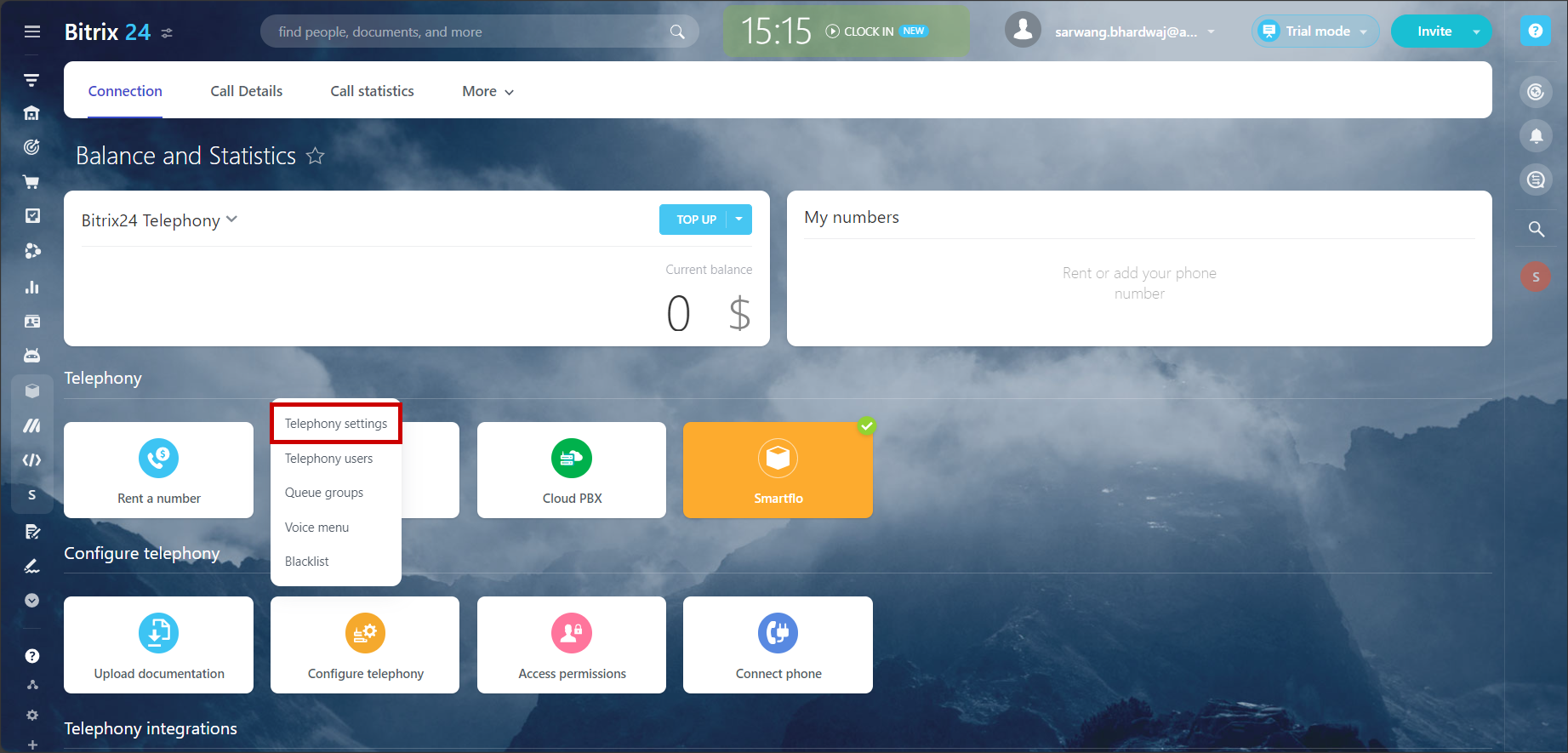Image resolution: width=1568 pixels, height=753 pixels.
Task: Open the code brackets developer icon
Action: [x=31, y=460]
